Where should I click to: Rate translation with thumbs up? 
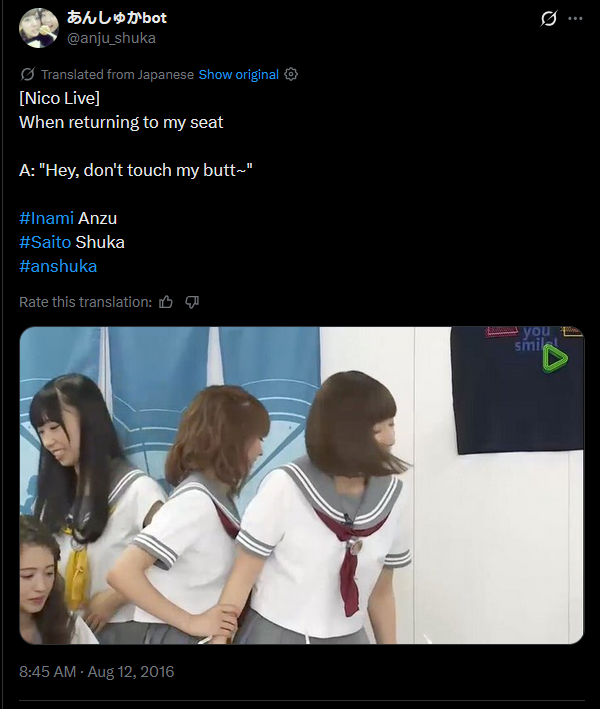point(166,302)
